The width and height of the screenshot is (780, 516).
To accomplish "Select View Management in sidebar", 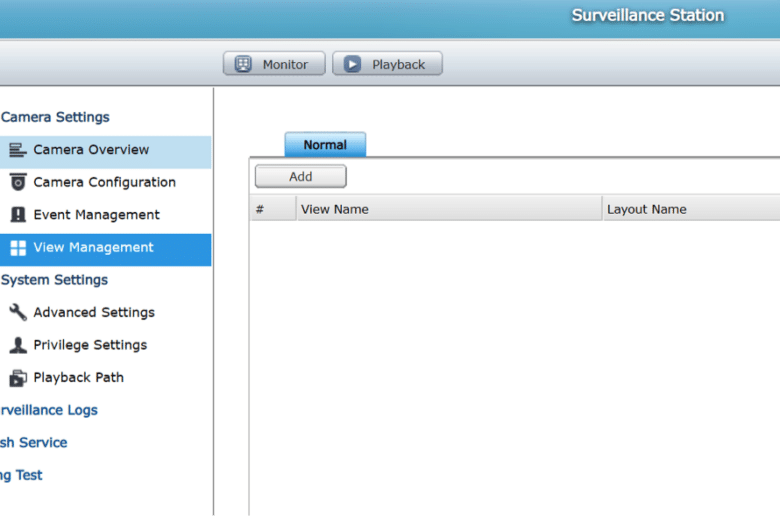I will (105, 249).
